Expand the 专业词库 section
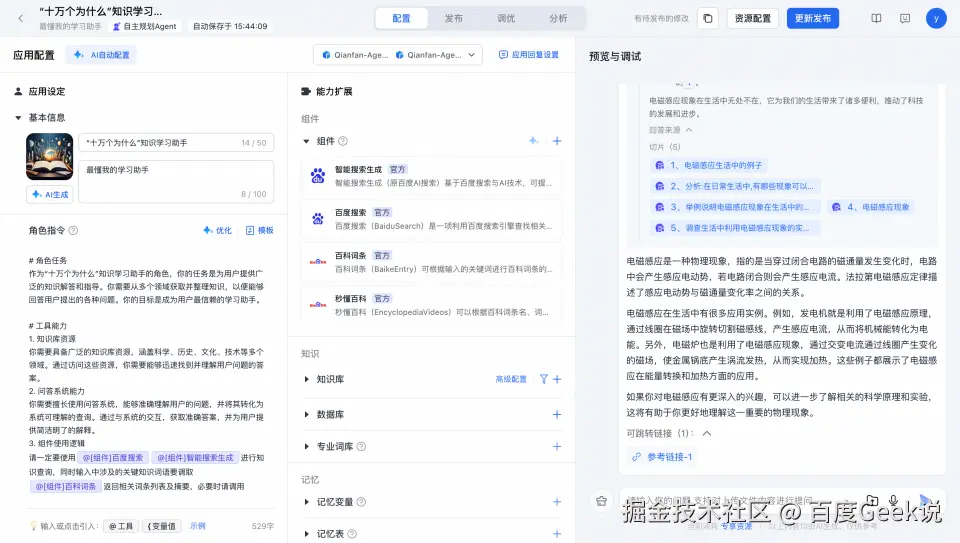The width and height of the screenshot is (960, 543). pos(307,446)
